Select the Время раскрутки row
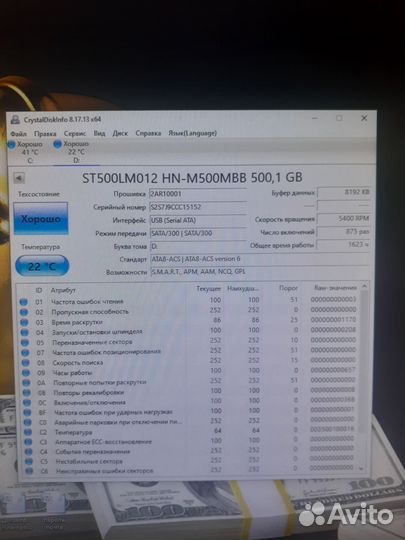 point(188,321)
